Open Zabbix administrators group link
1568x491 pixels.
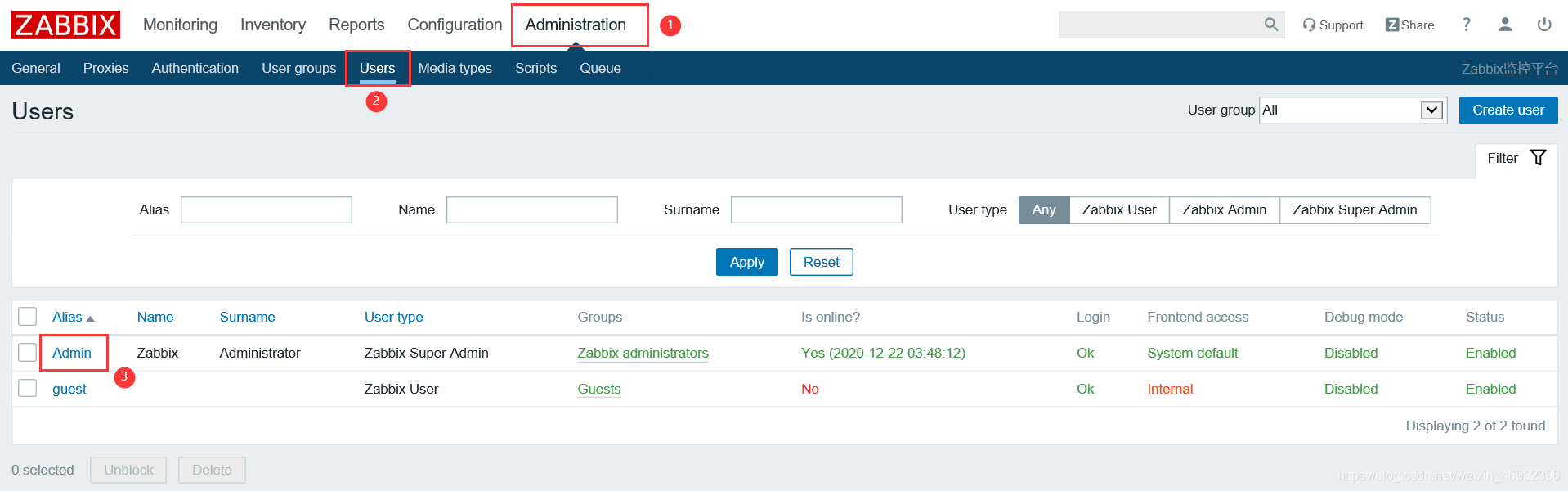coord(643,353)
